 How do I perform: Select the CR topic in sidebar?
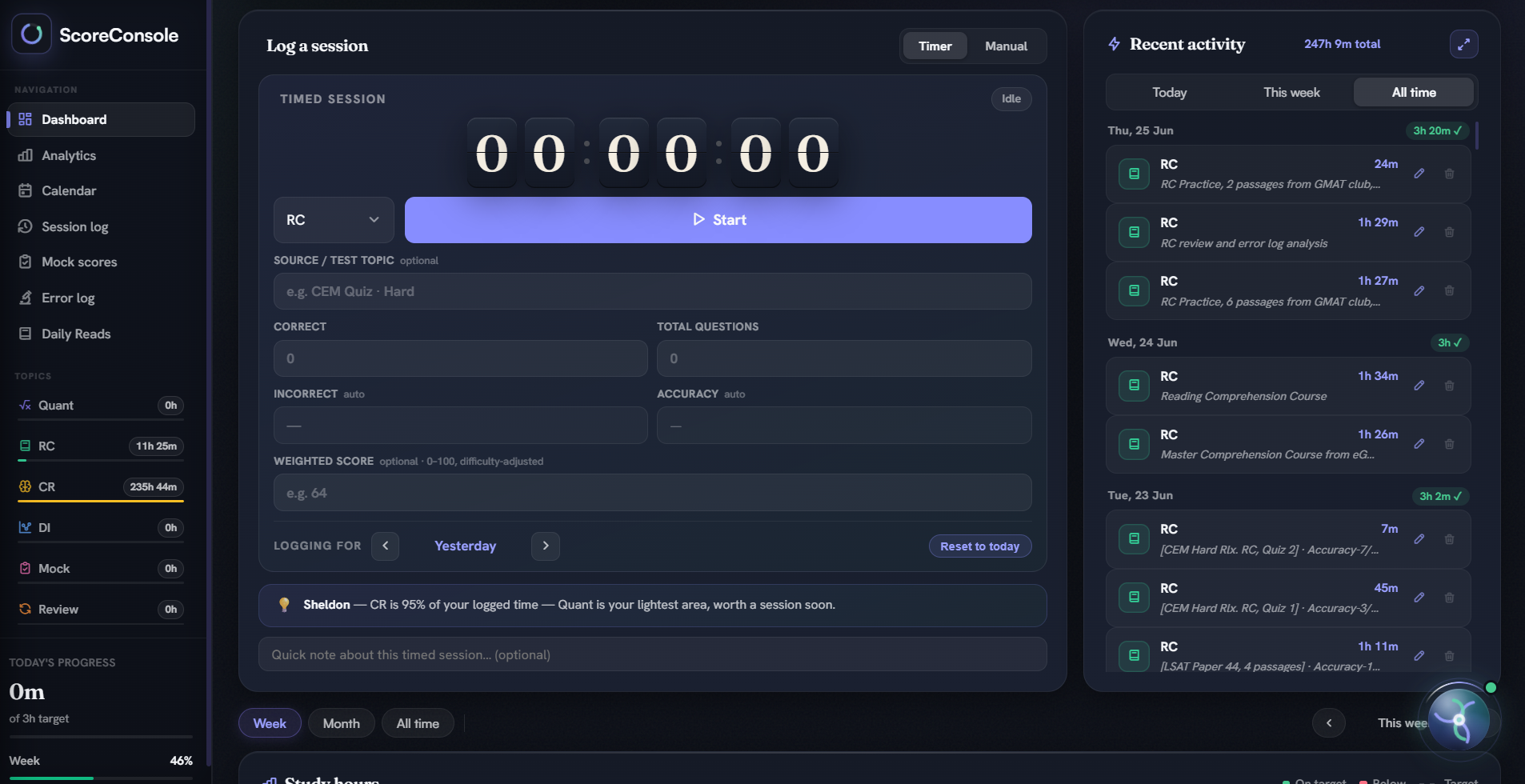pos(101,487)
